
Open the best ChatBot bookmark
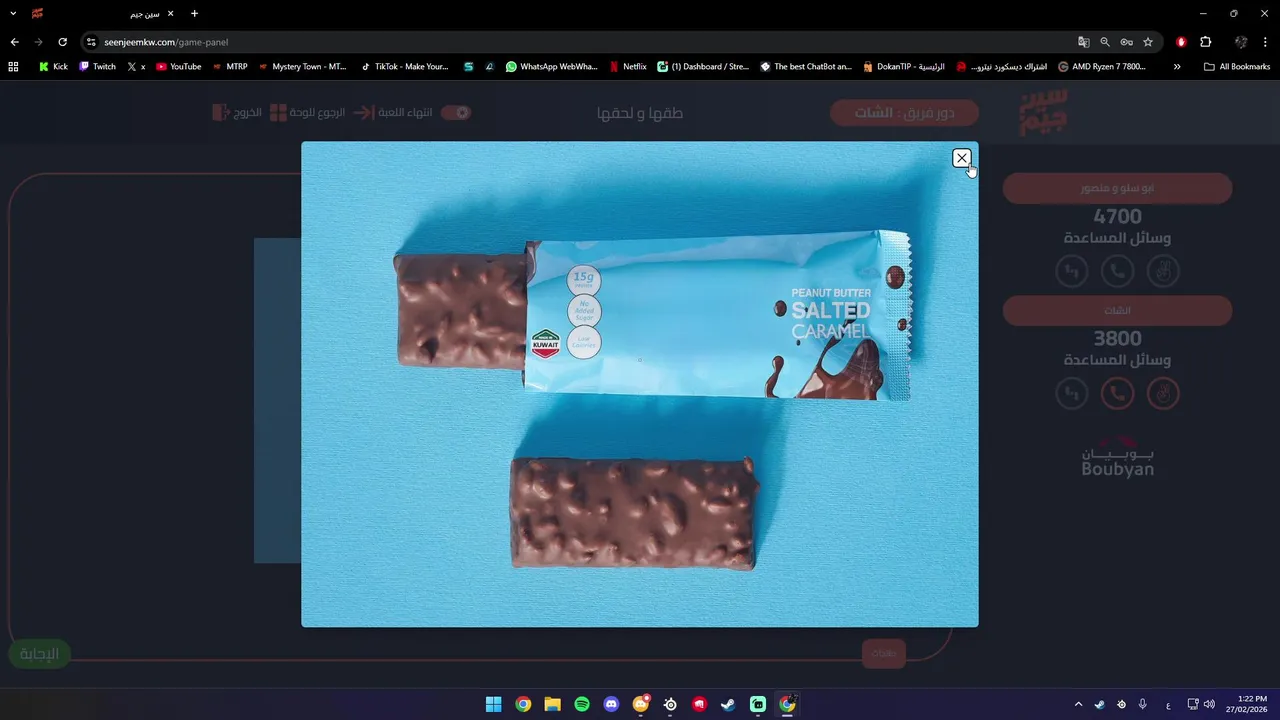click(806, 67)
